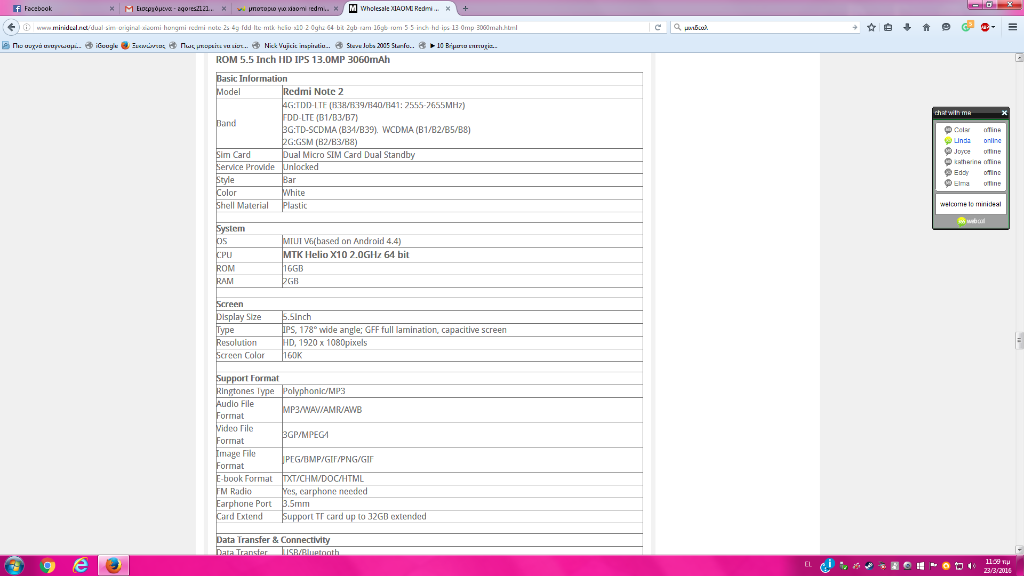The width and height of the screenshot is (1024, 576).
Task: Open the most visited bookmarks folder
Action: (42, 46)
